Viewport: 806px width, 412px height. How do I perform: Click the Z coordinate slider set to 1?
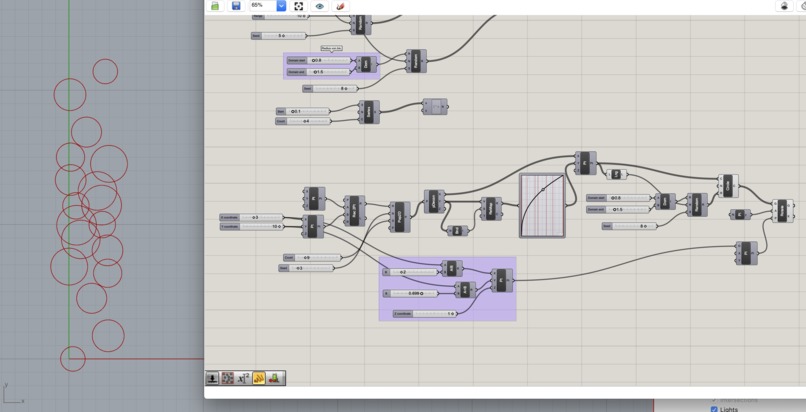point(425,313)
